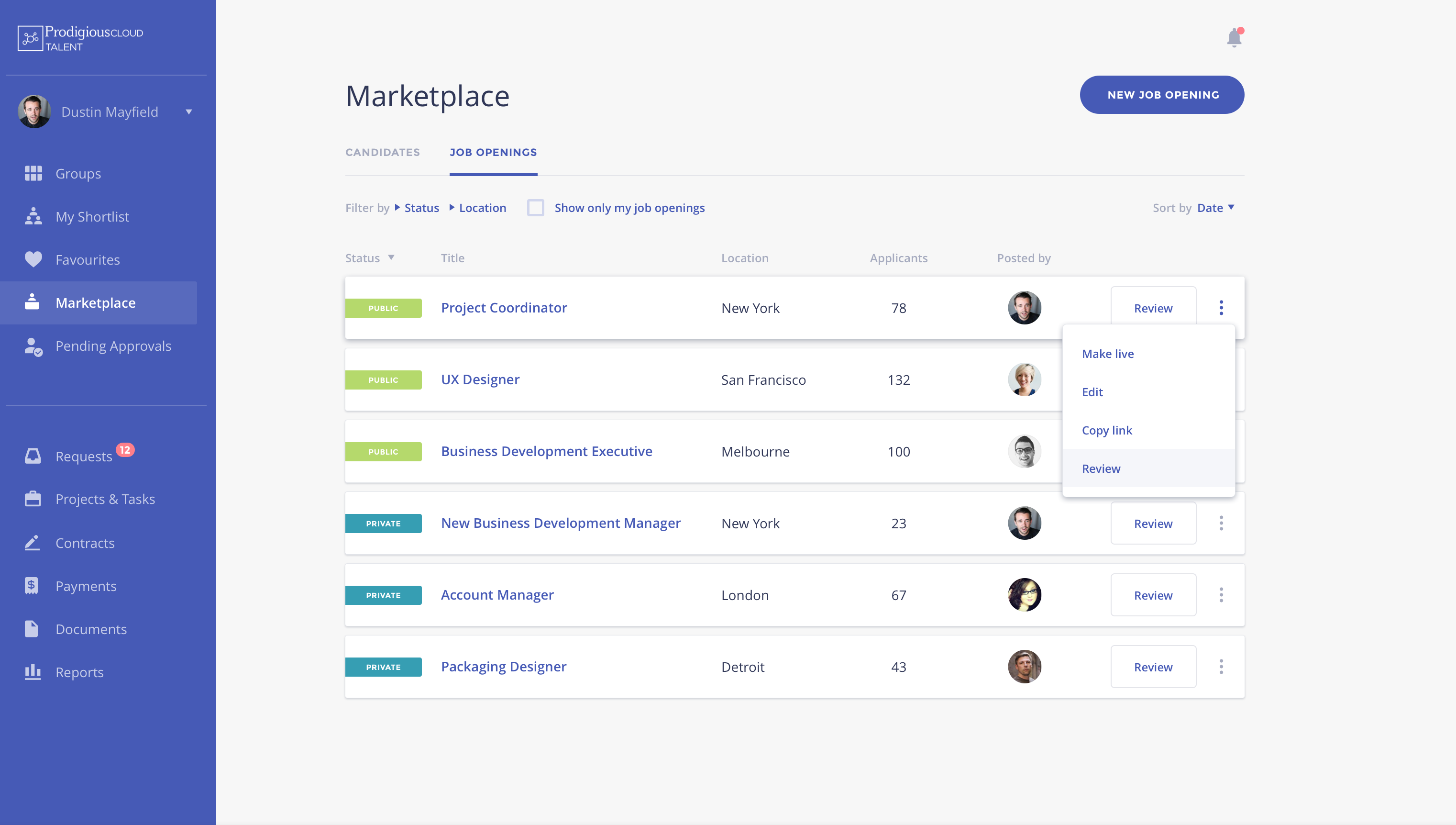
Task: Click the Payments dollar receipt icon
Action: (32, 585)
